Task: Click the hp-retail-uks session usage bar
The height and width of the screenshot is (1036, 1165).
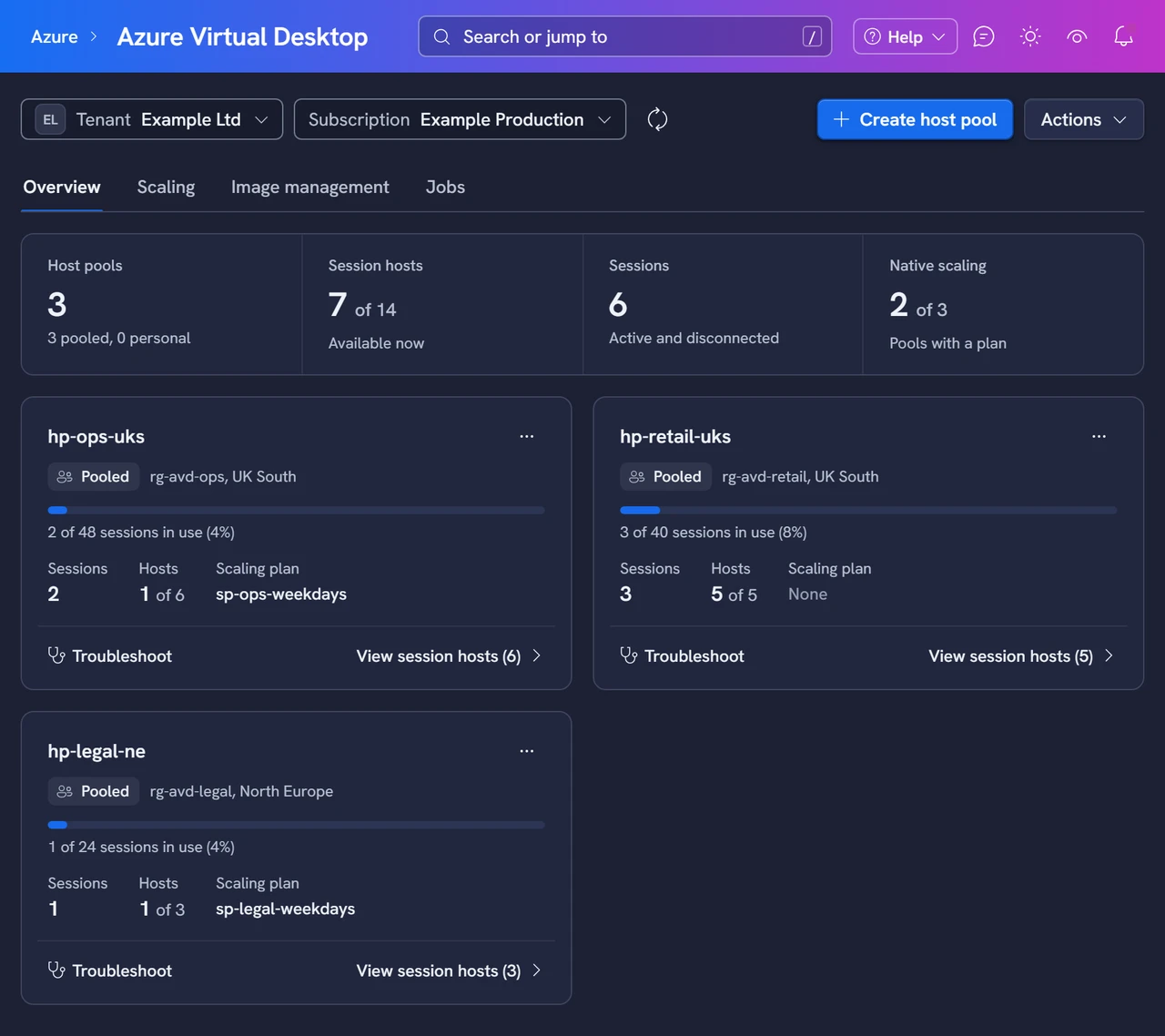Action: coord(868,510)
